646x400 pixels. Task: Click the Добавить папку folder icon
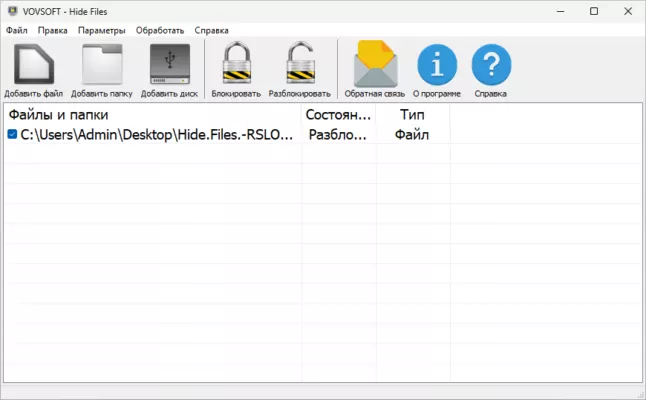click(102, 64)
